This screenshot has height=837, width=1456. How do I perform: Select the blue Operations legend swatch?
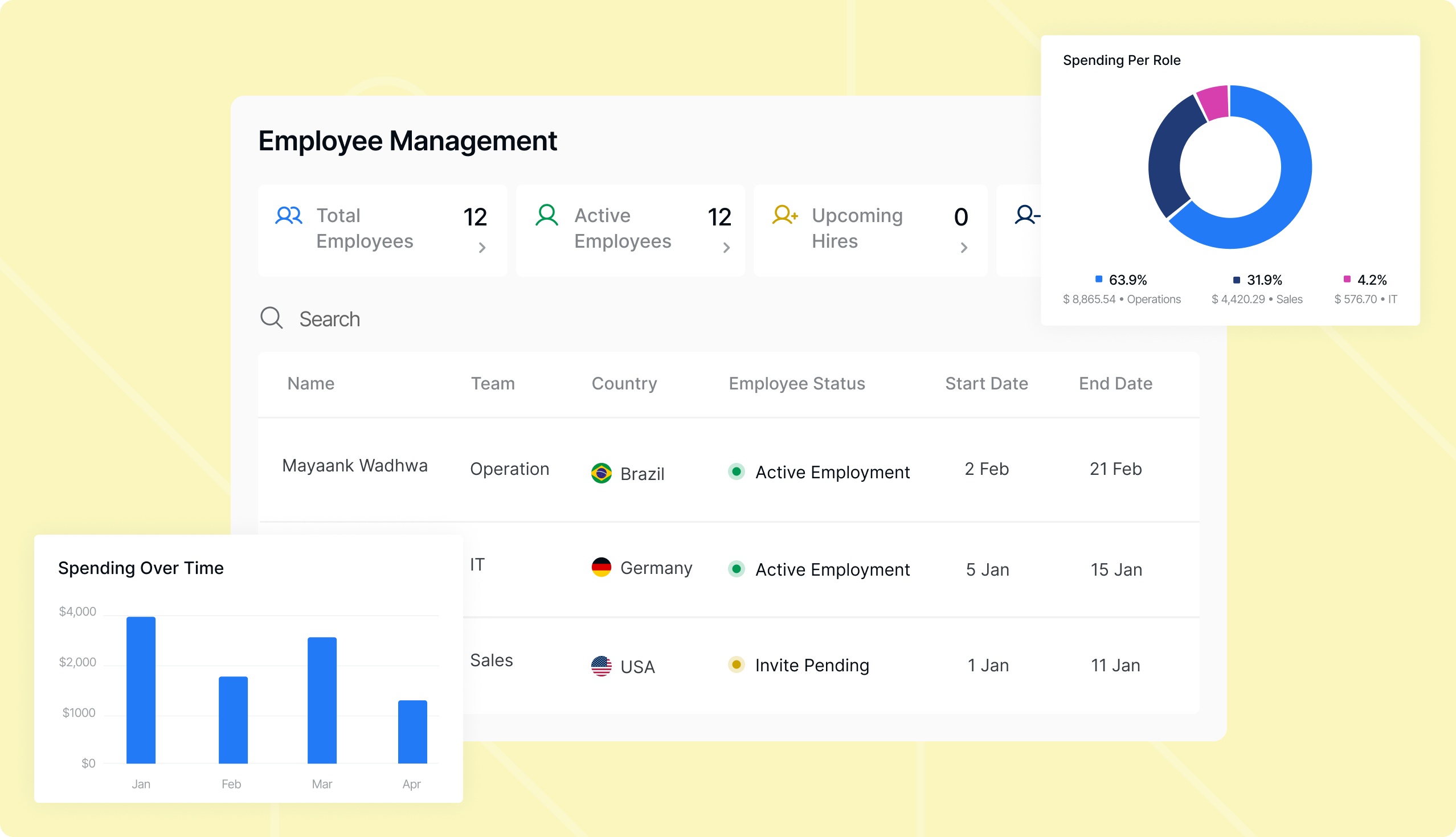1099,280
